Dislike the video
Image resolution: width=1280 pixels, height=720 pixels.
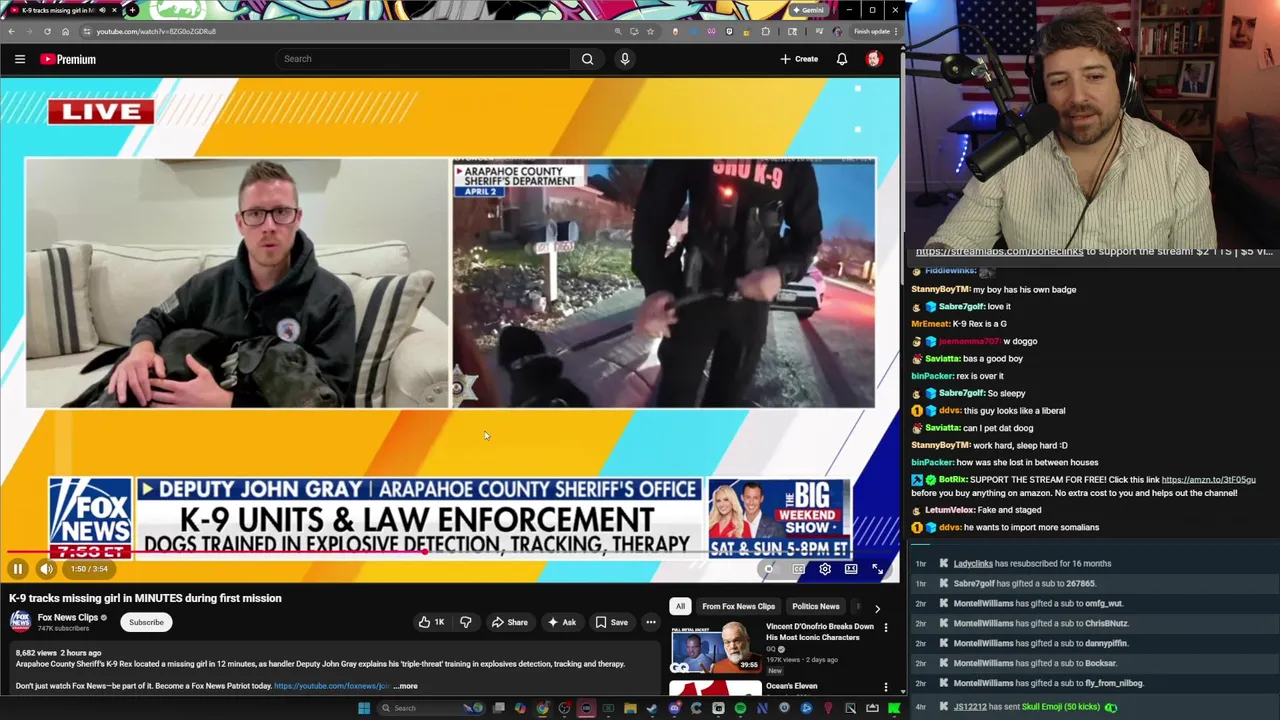pyautogui.click(x=465, y=622)
